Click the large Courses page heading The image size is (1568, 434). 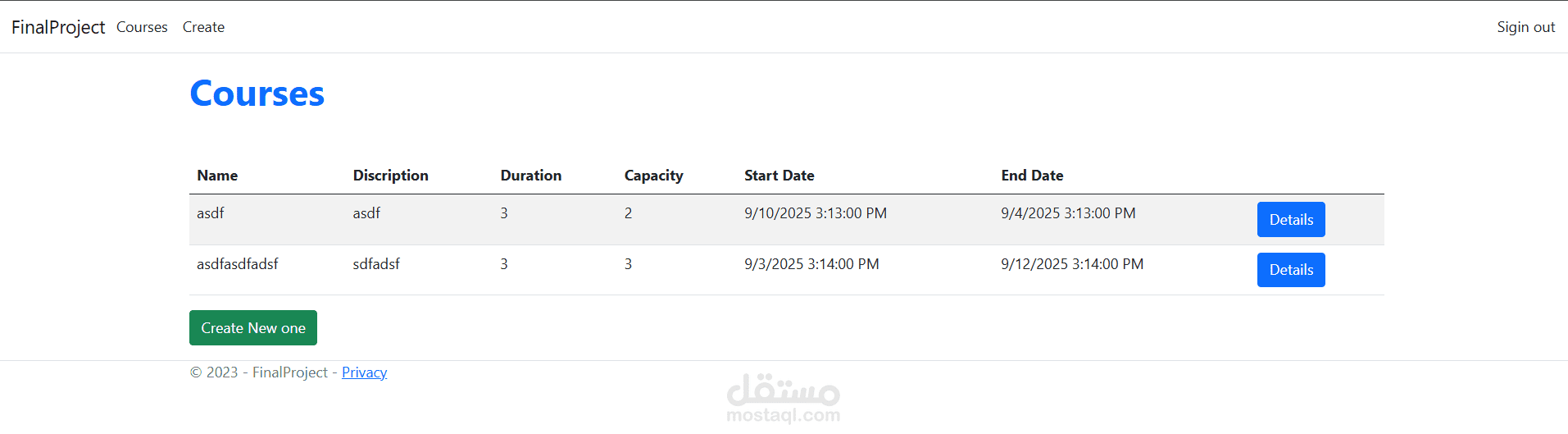point(257,94)
